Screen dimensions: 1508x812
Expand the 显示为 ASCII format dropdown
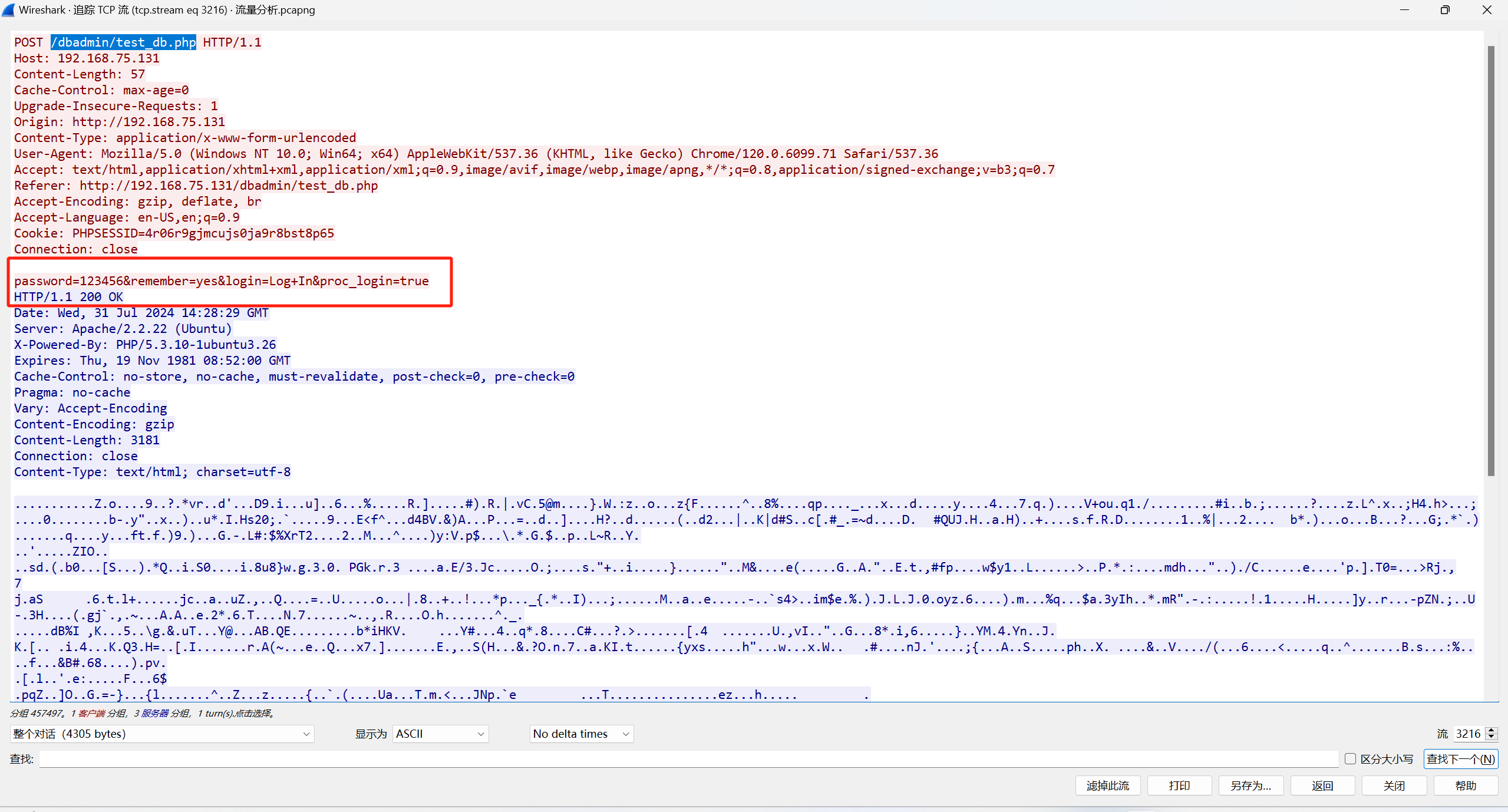(440, 734)
